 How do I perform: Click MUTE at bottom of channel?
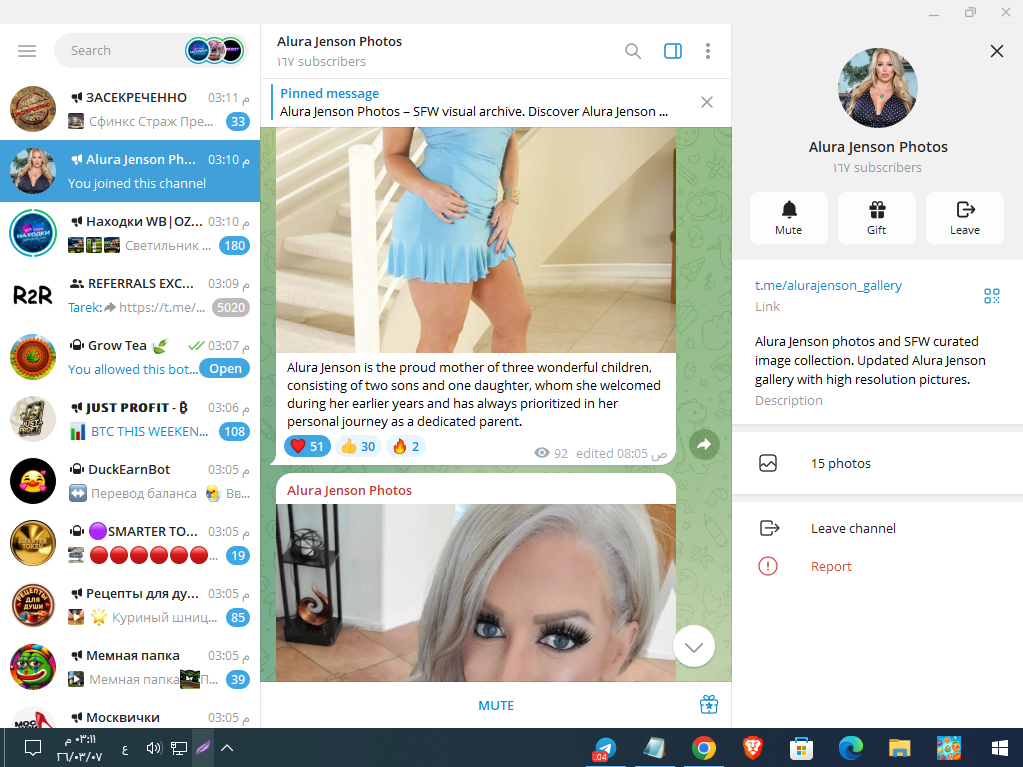click(x=496, y=705)
